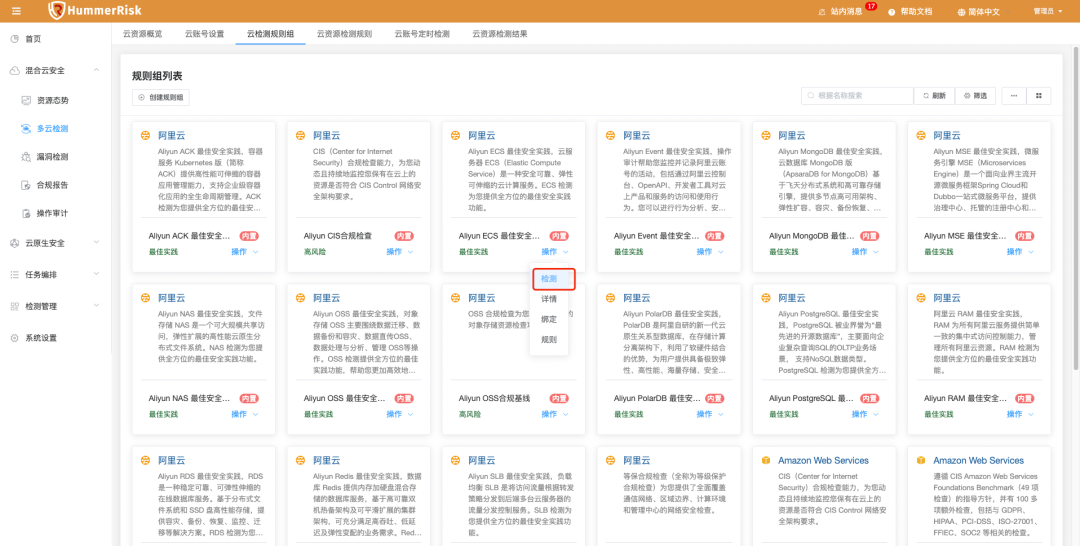Open 操作 dropdown on Aliyun PolarDB card
Screen dimensions: 1080x546
[709, 414]
